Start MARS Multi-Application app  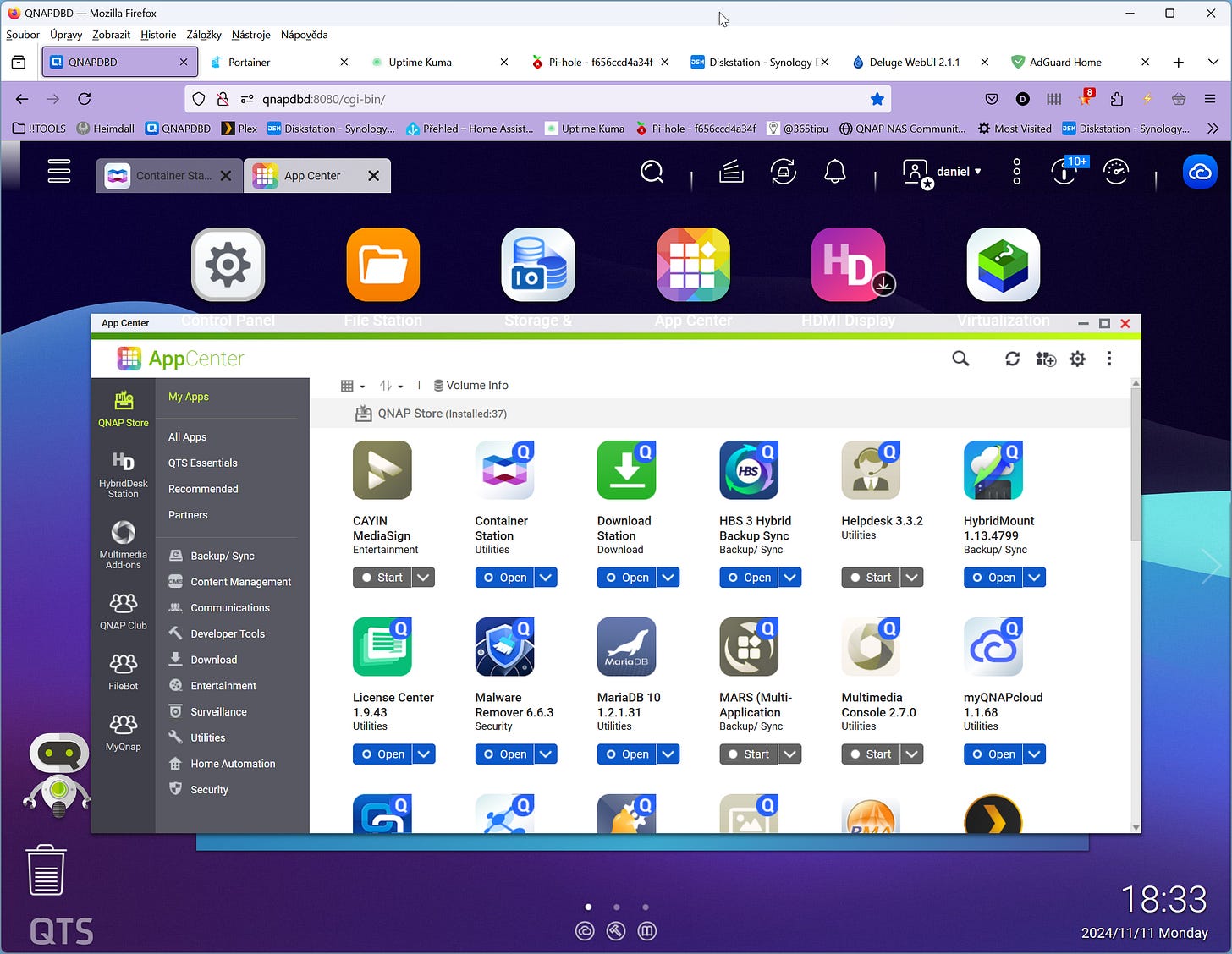[749, 754]
